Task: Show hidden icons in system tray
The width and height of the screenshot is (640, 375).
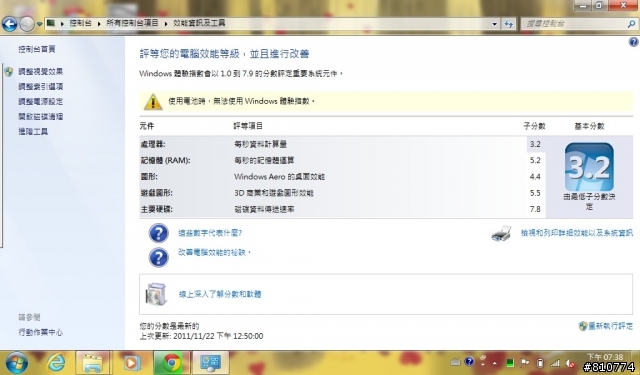Action: click(495, 363)
